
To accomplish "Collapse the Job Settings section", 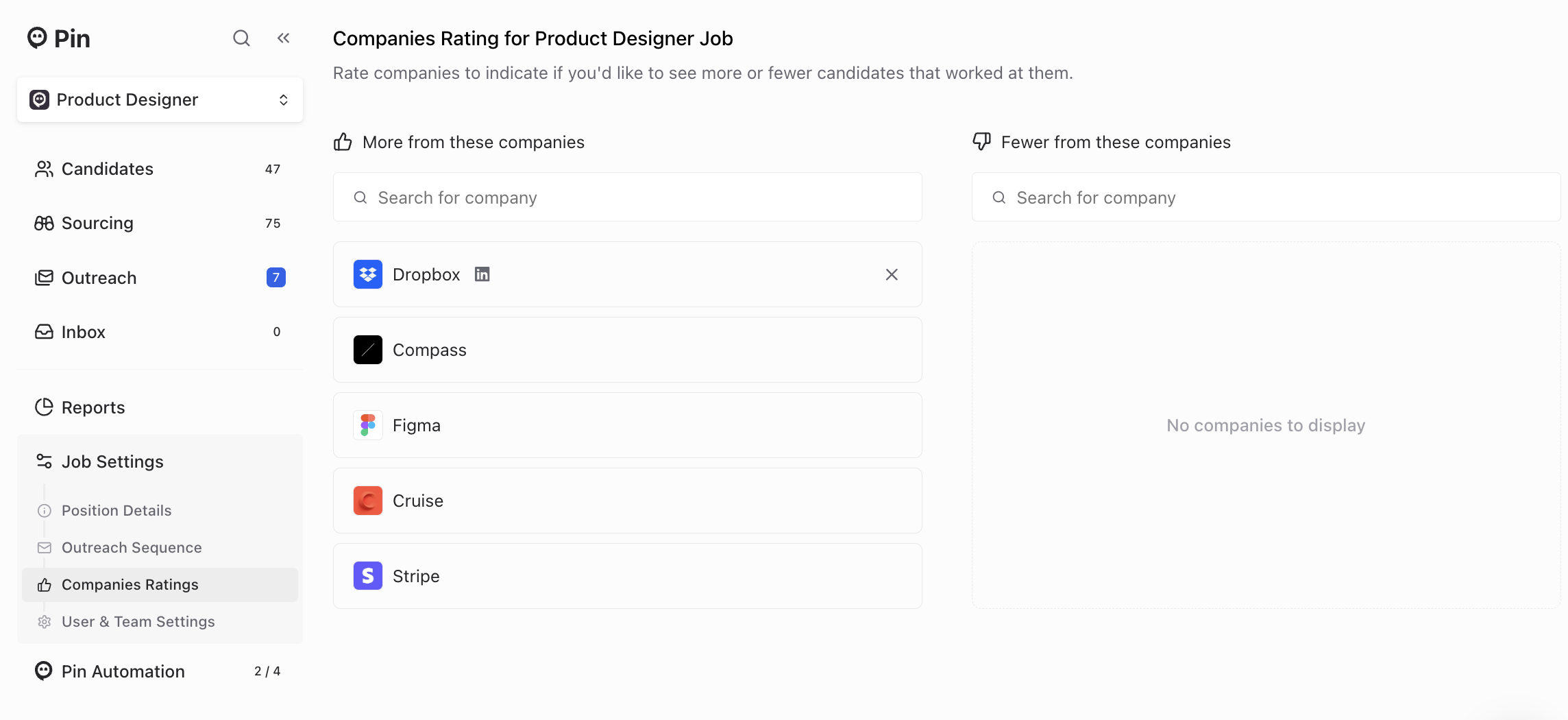I will point(112,461).
